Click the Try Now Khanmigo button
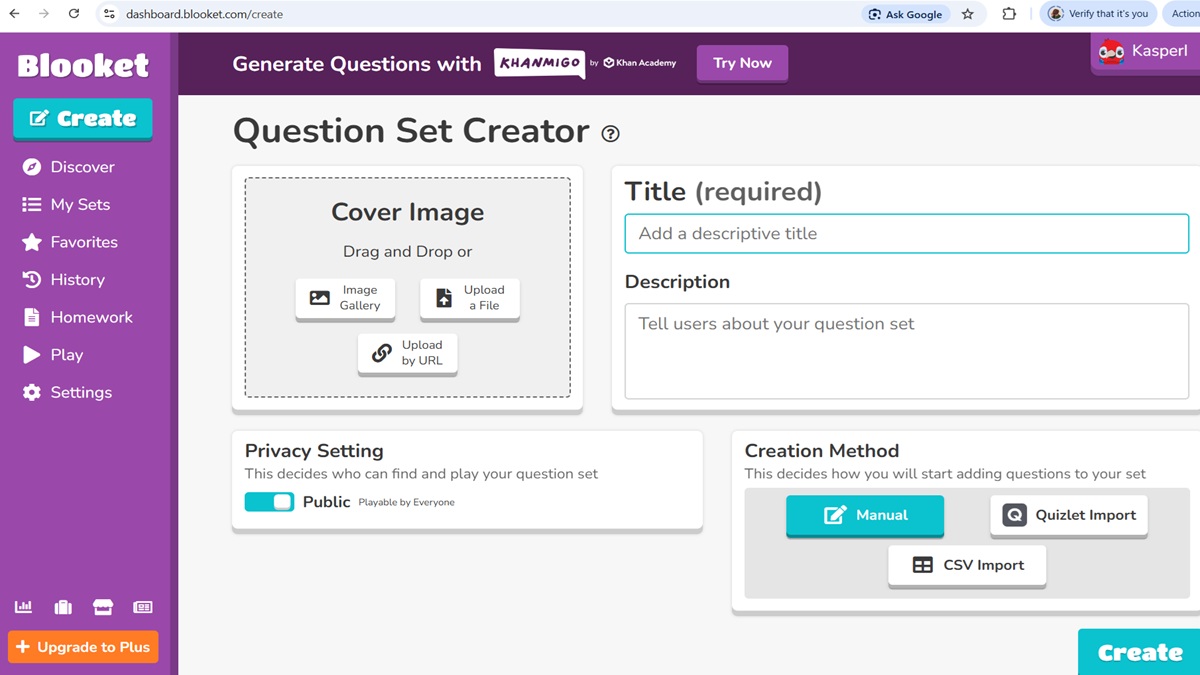 [742, 63]
